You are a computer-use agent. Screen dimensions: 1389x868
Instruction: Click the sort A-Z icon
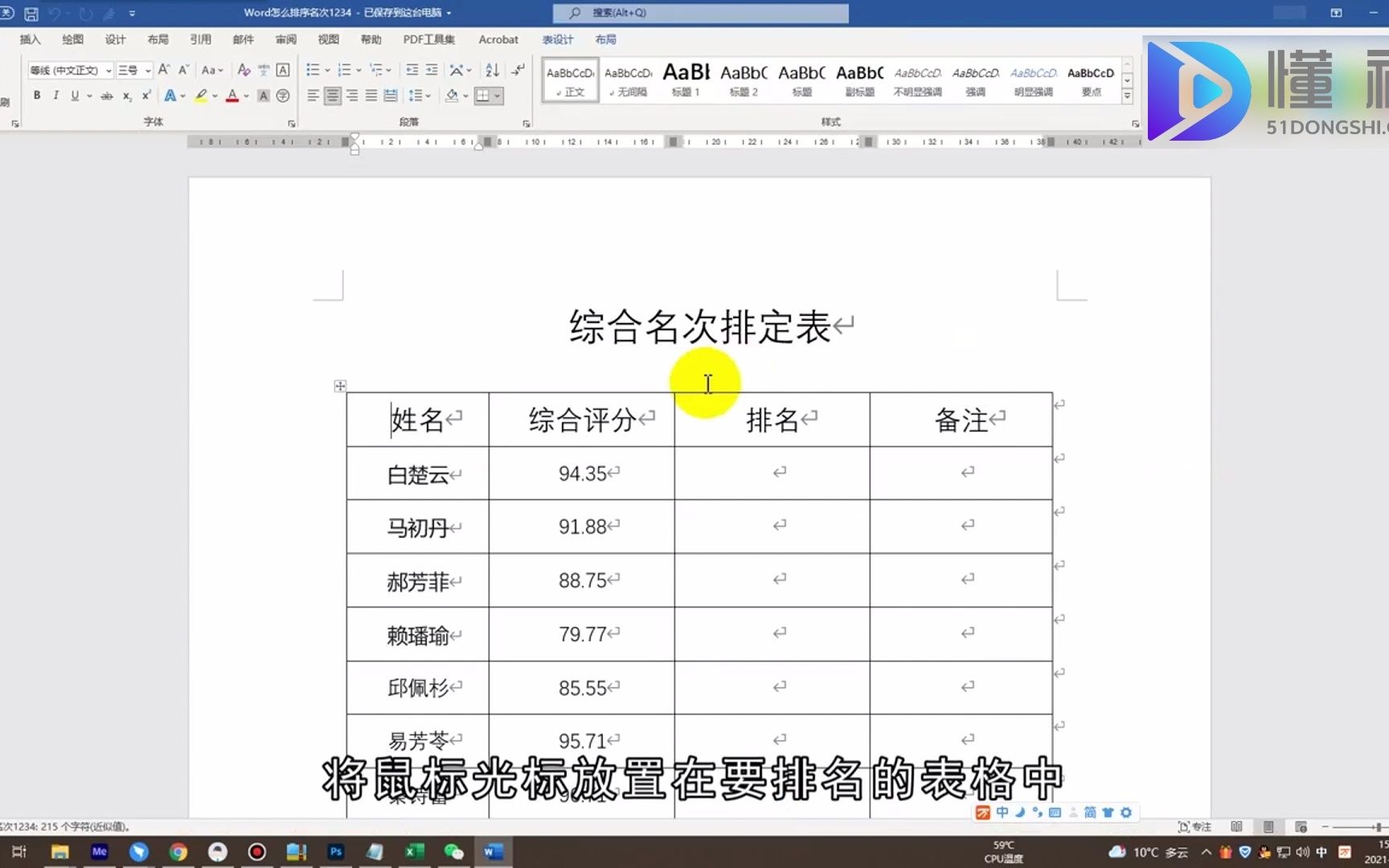pos(492,70)
